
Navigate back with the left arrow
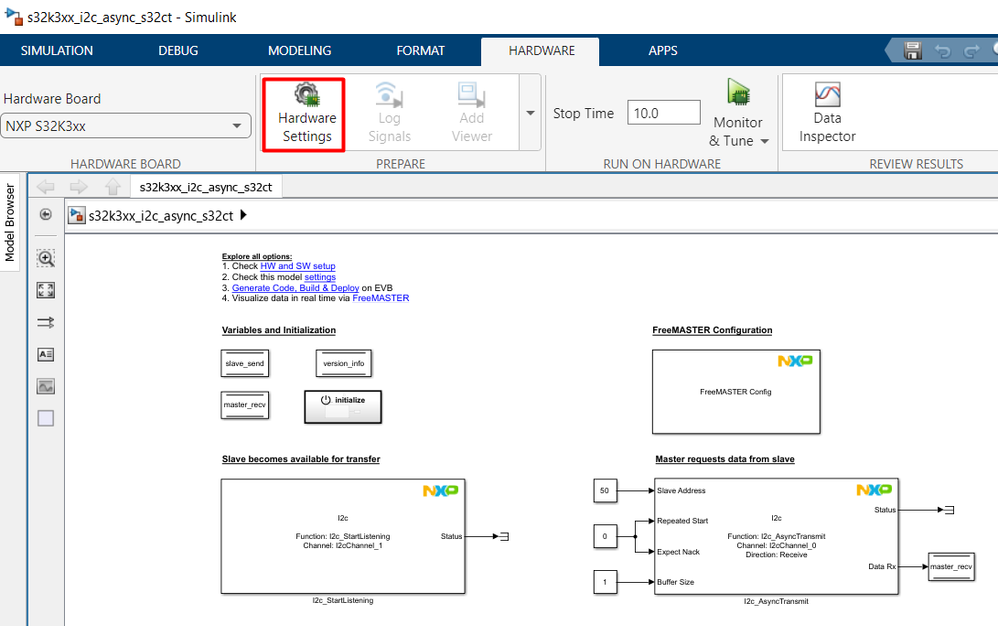click(46, 186)
